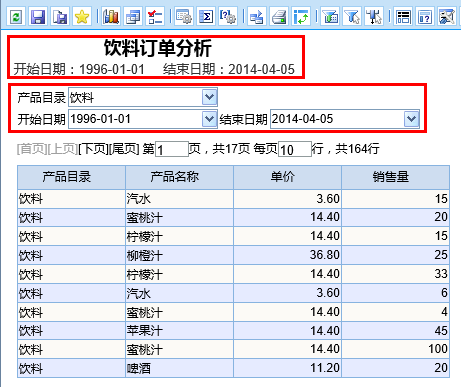Add to favorites with star icon

pos(82,17)
